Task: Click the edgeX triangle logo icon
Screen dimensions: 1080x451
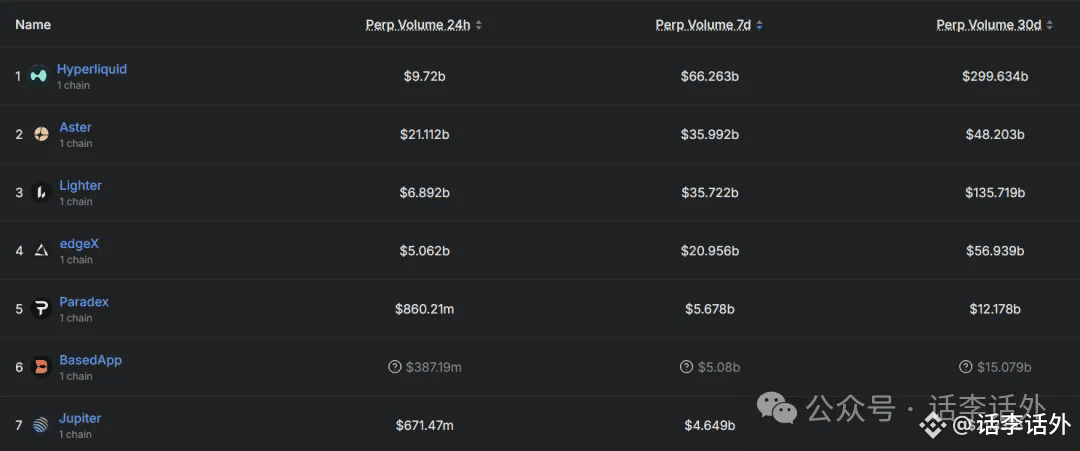Action: [41, 251]
